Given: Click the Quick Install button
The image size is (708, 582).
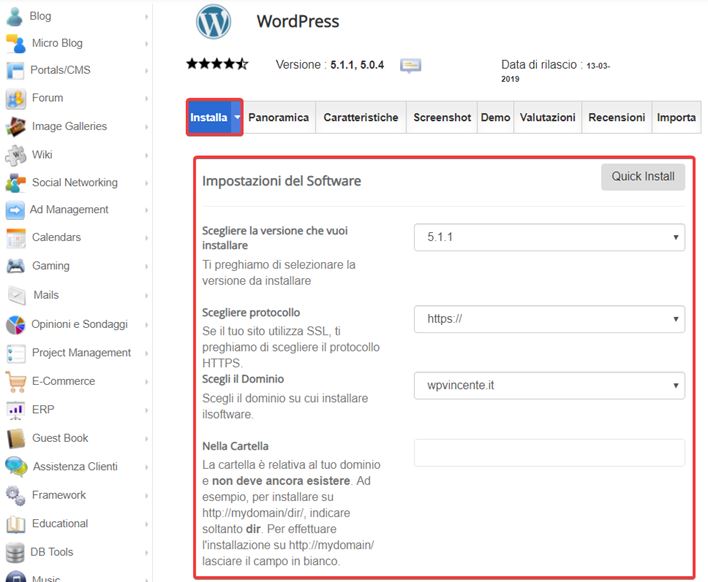Looking at the screenshot, I should coord(643,177).
